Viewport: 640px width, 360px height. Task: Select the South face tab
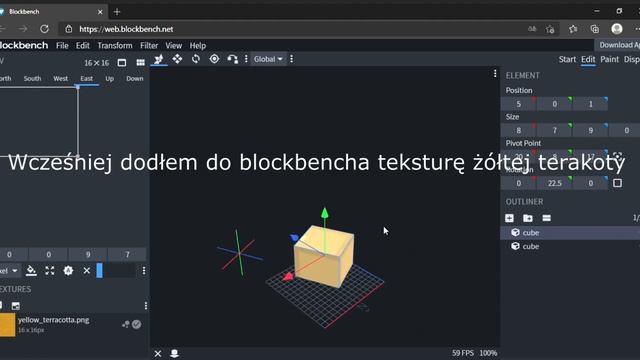point(32,78)
